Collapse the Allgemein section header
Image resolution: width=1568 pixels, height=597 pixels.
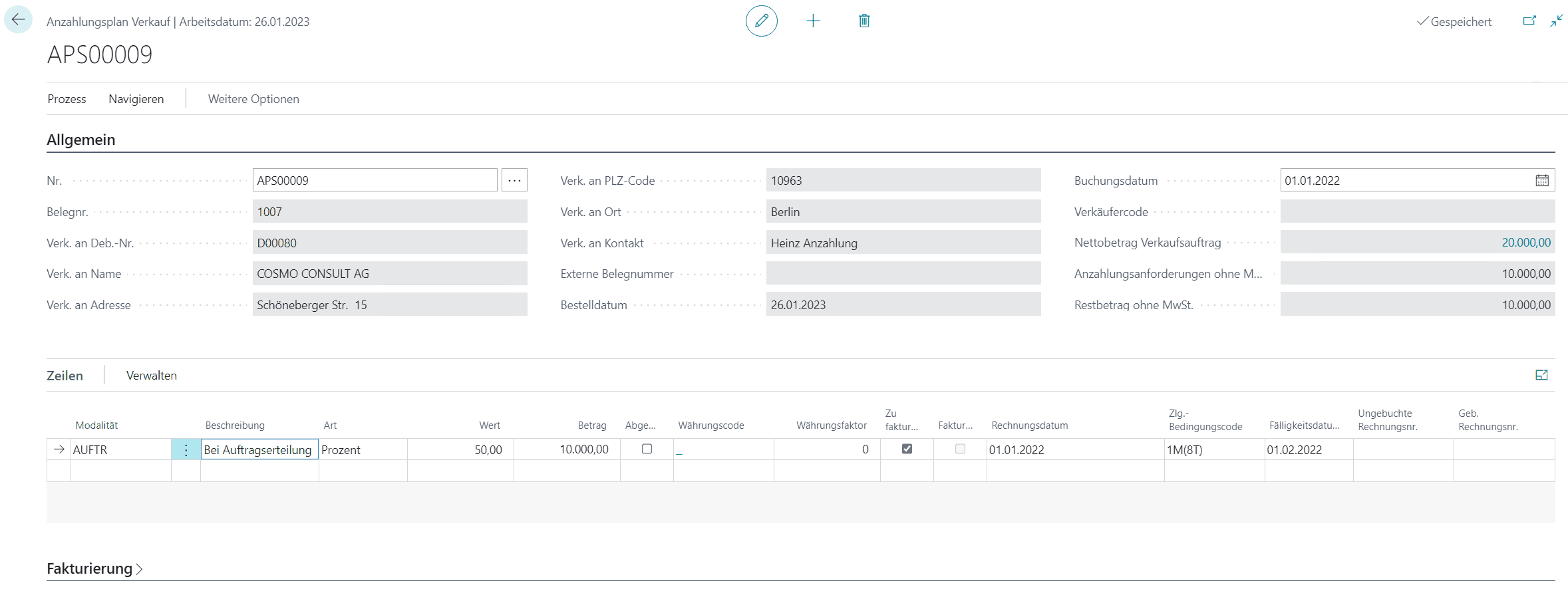pos(81,140)
